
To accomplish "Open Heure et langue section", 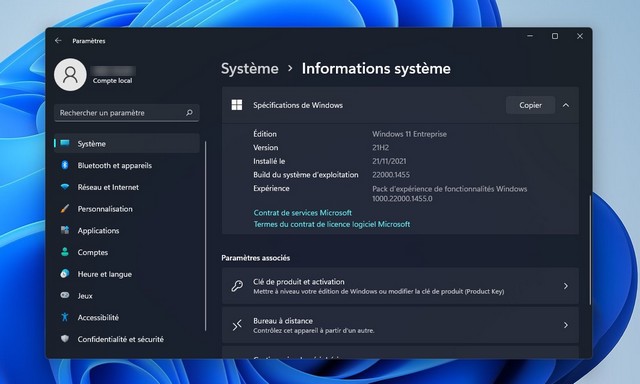I will click(127, 274).
